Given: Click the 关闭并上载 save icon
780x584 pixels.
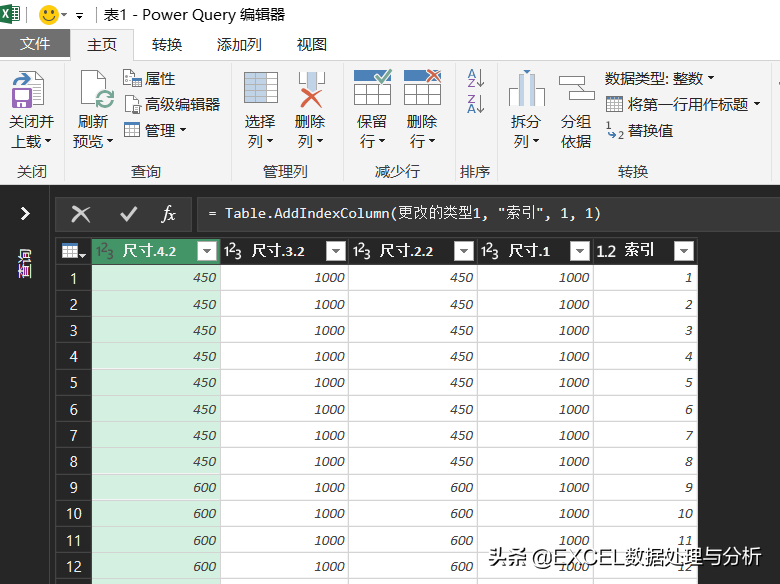Looking at the screenshot, I should 28,90.
